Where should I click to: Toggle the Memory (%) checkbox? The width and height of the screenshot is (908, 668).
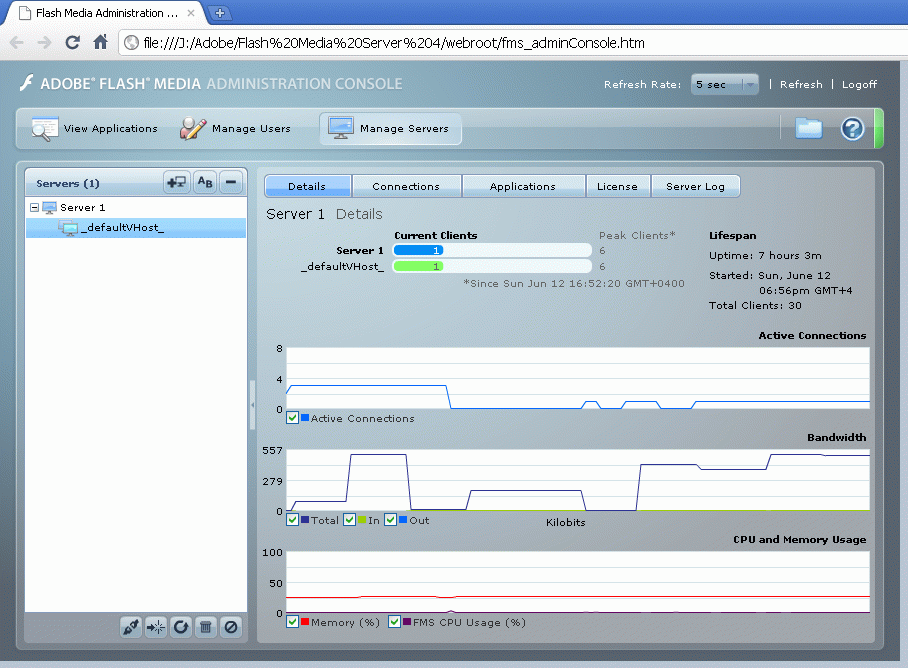[292, 621]
